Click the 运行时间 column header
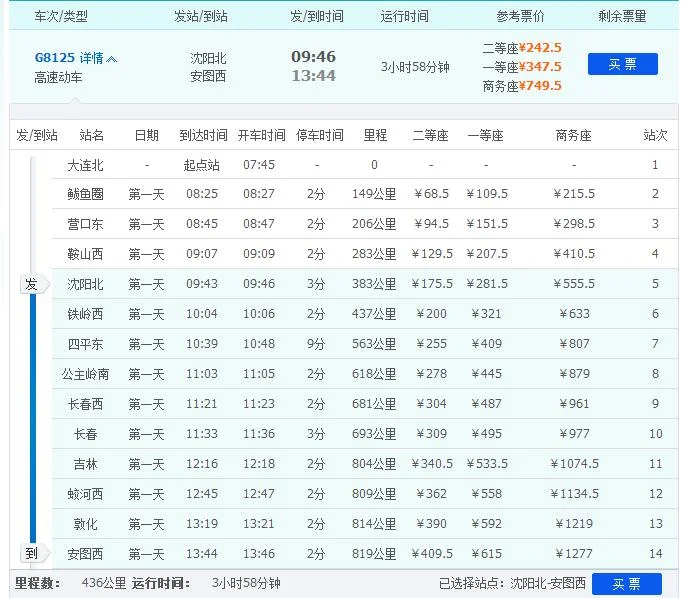 point(404,17)
